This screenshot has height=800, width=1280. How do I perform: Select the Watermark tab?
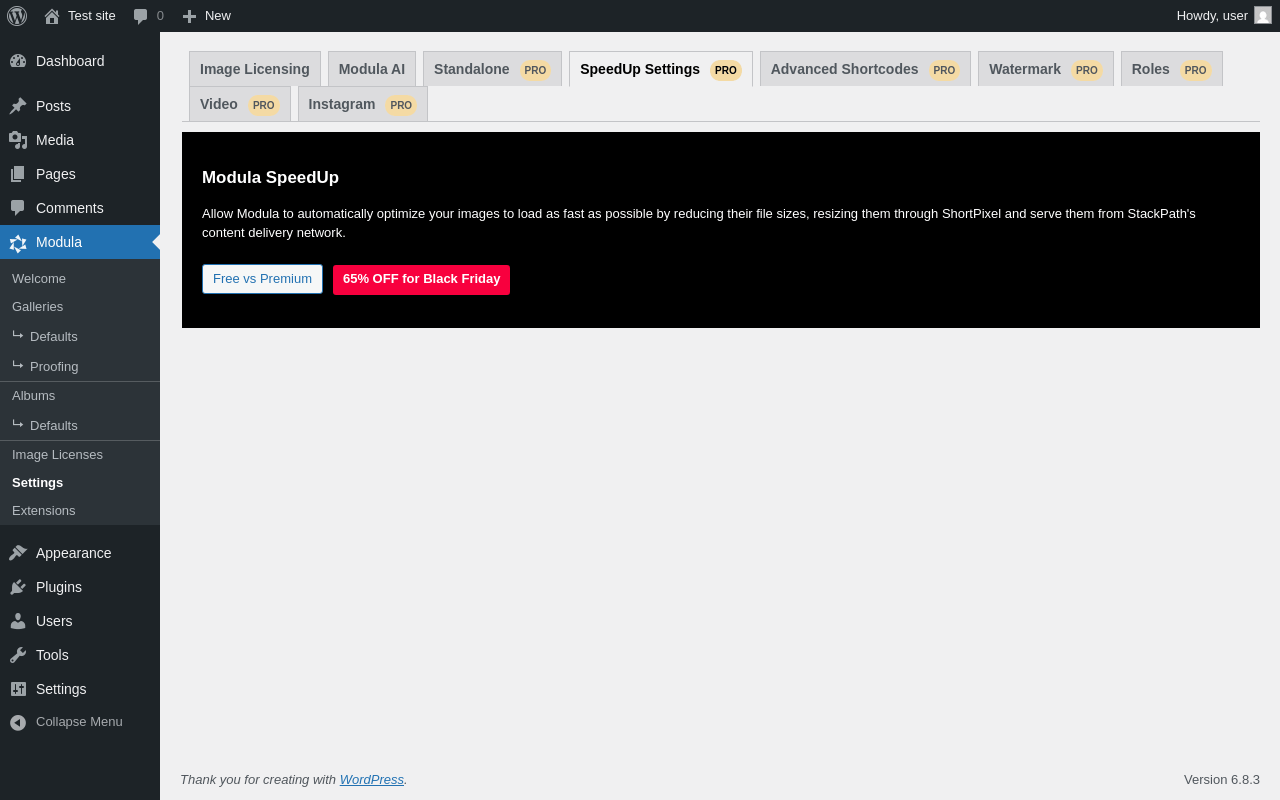click(1046, 69)
